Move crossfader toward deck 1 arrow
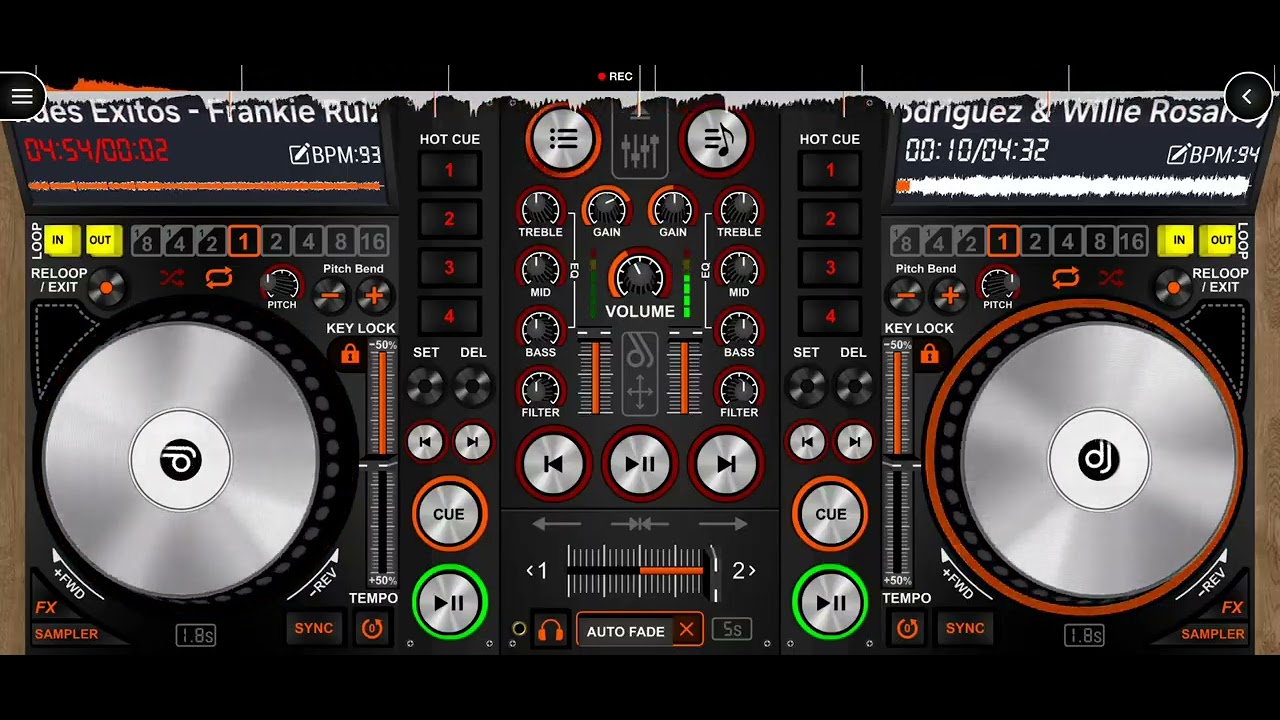Image resolution: width=1280 pixels, height=720 pixels. coord(557,523)
